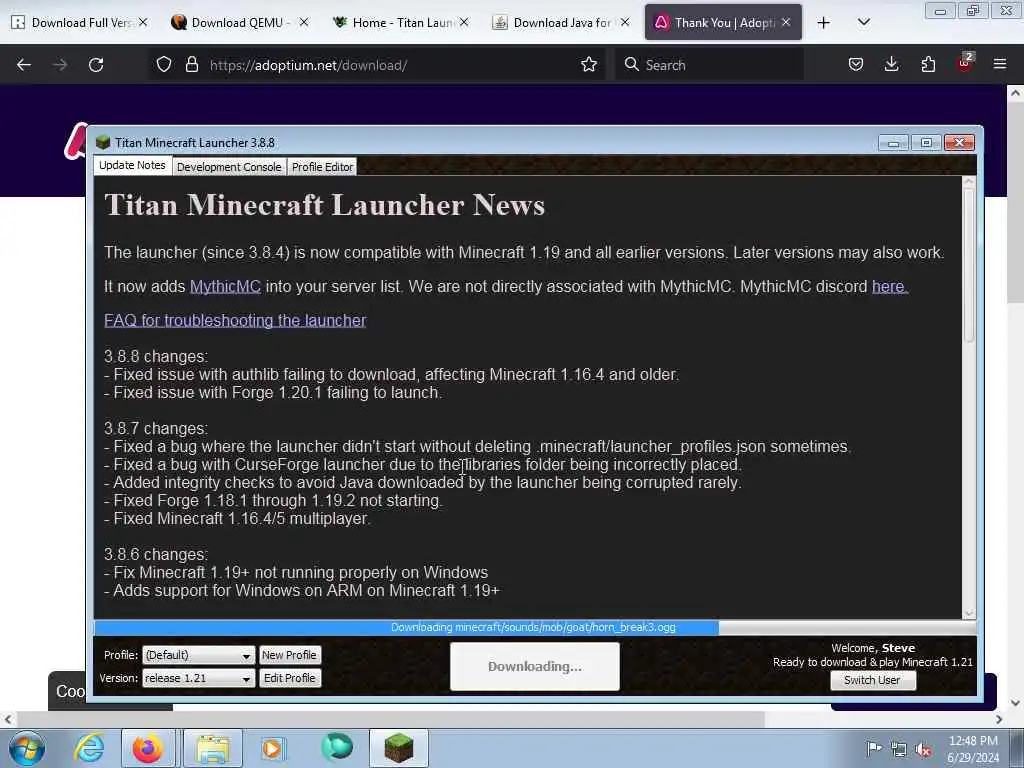Open the network tray icon
1024x768 pixels.
tap(899, 750)
